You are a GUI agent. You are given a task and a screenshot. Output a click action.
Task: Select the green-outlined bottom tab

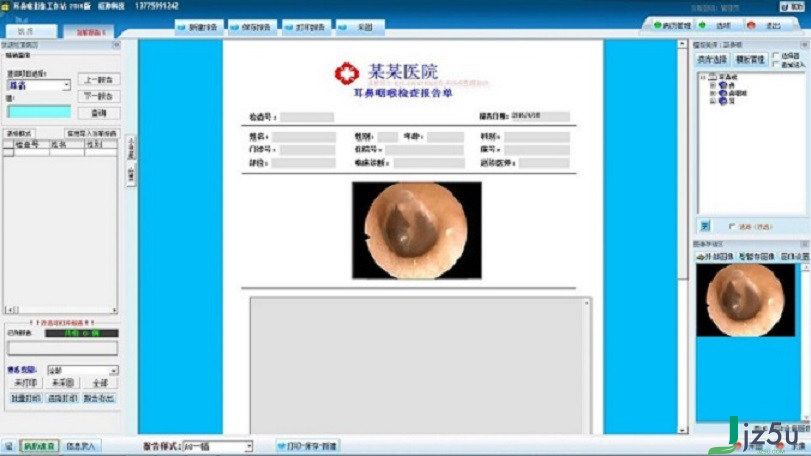[x=39, y=446]
